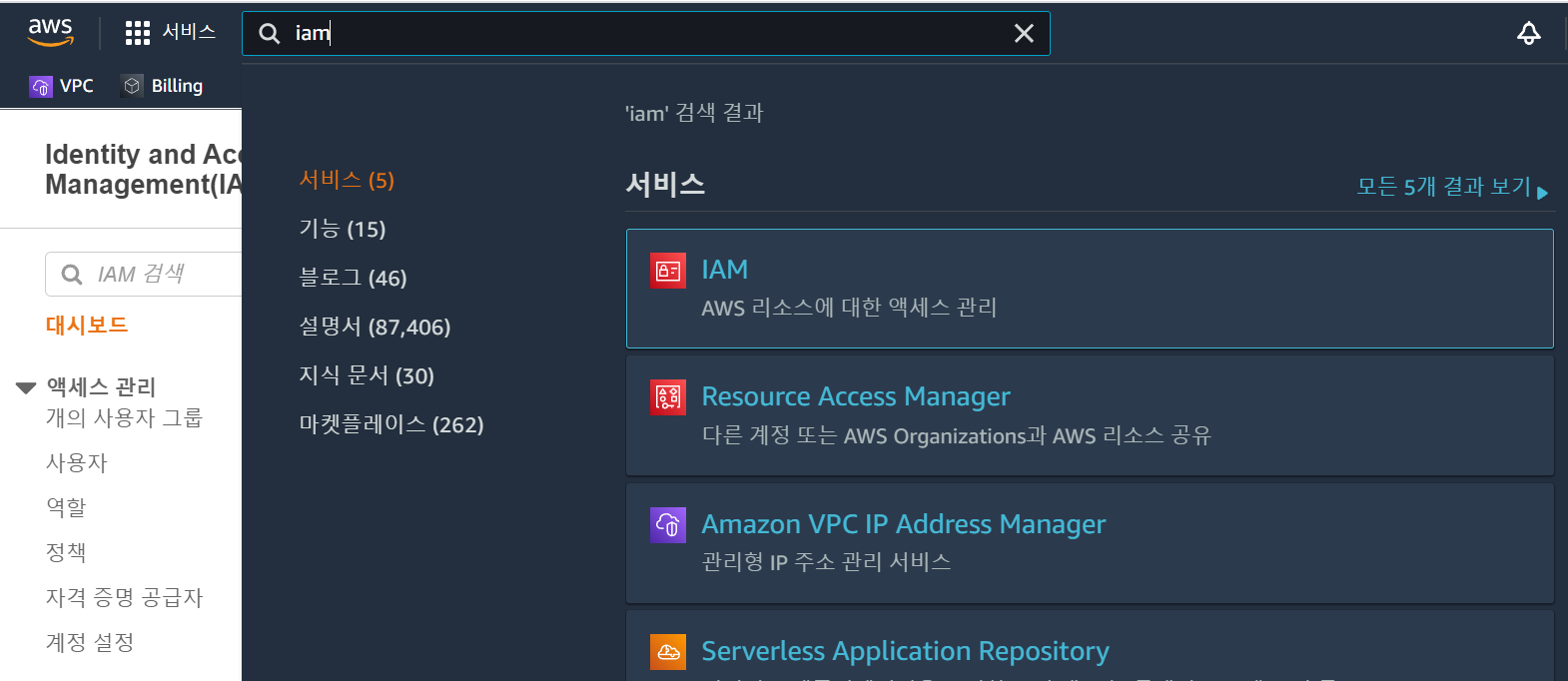The image size is (1568, 681).
Task: Click the search magnifier icon in top bar
Action: coord(270,34)
